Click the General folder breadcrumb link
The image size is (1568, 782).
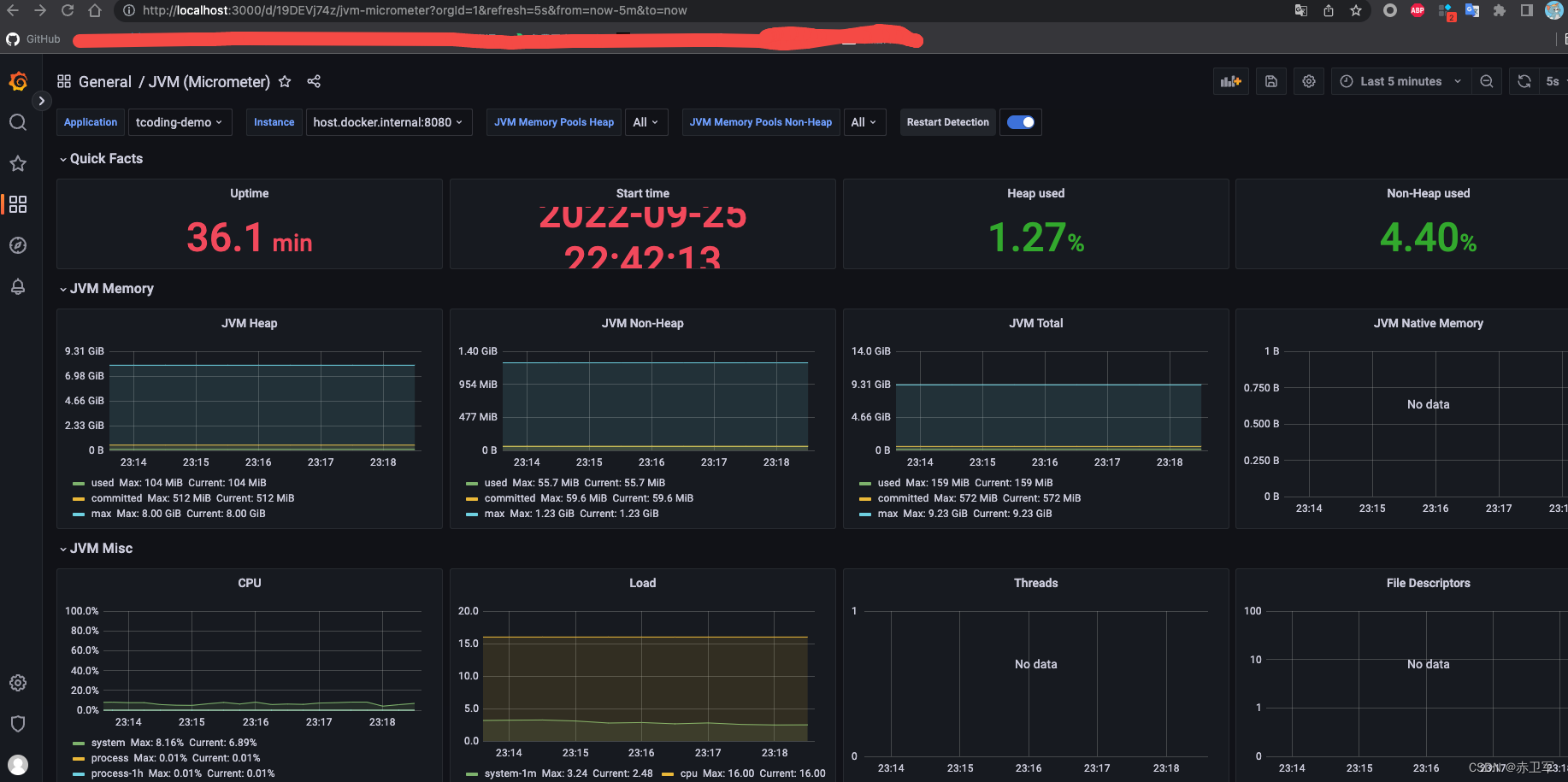(105, 82)
